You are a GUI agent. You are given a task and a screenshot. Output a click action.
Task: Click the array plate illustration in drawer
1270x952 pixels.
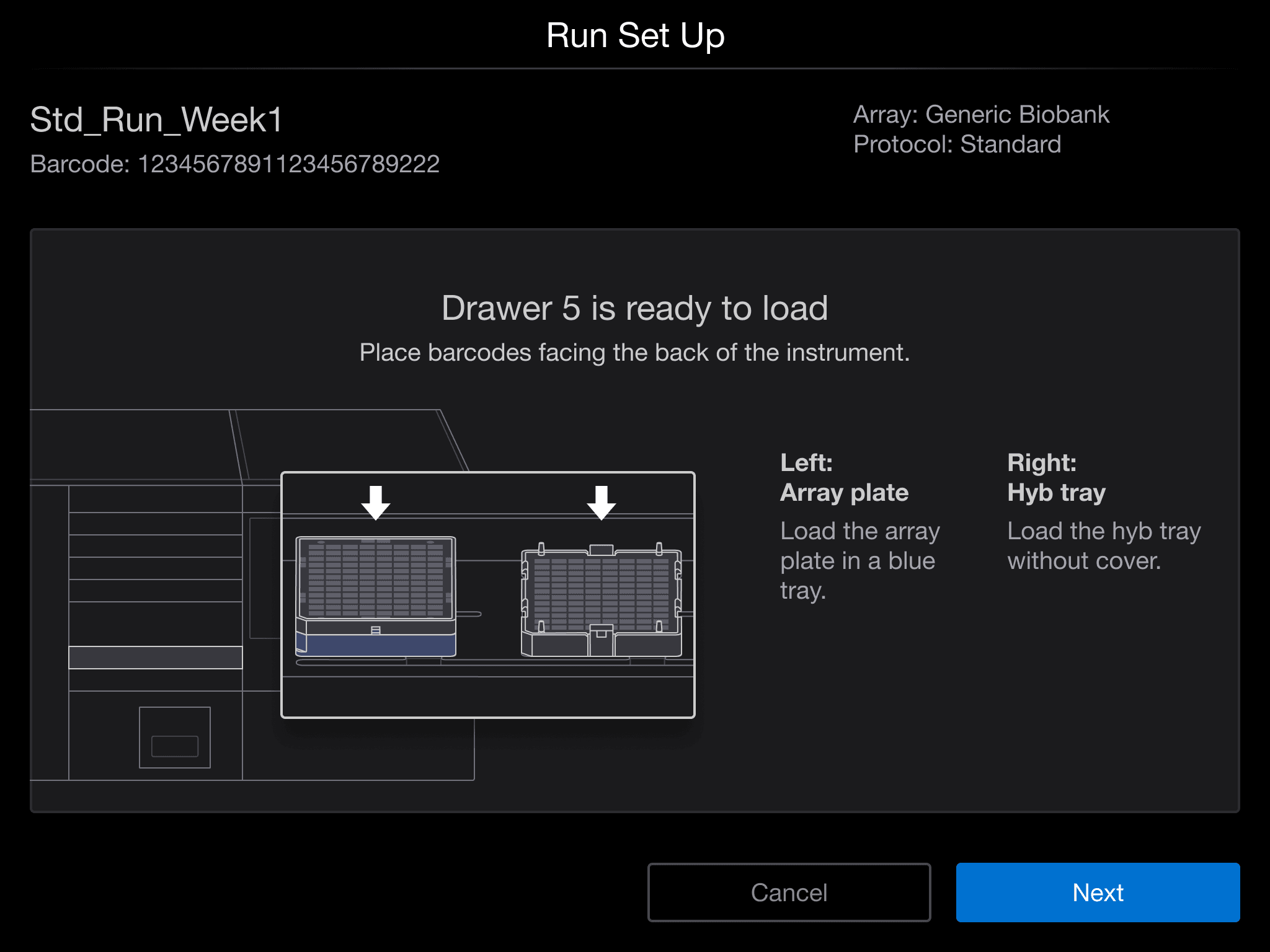[x=376, y=596]
